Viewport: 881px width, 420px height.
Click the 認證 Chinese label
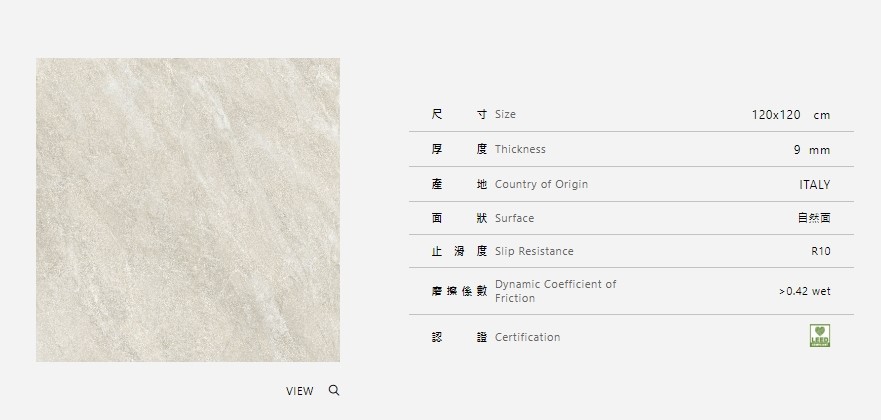[459, 337]
